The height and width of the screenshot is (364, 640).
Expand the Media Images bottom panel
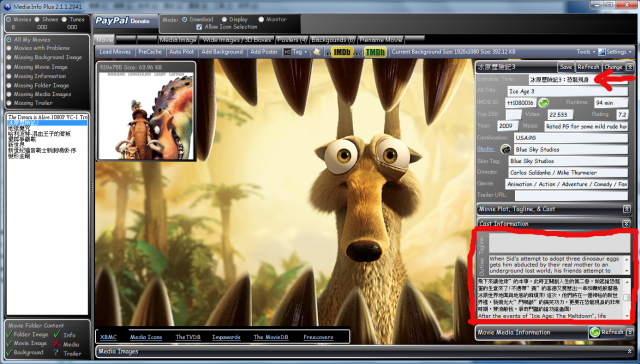tap(630, 351)
